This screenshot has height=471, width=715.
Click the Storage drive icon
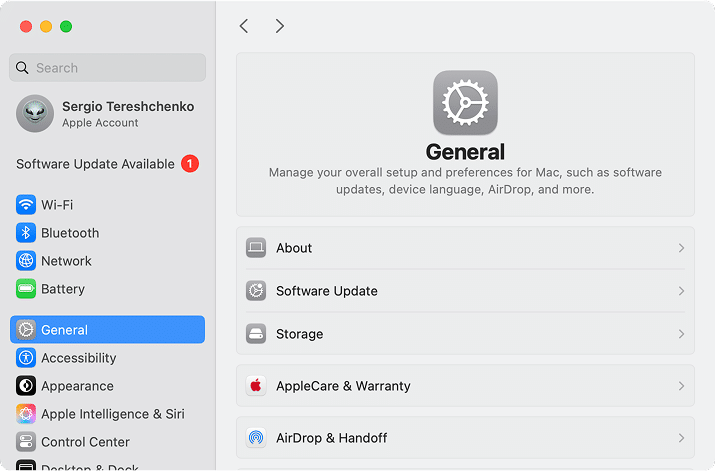coord(256,334)
